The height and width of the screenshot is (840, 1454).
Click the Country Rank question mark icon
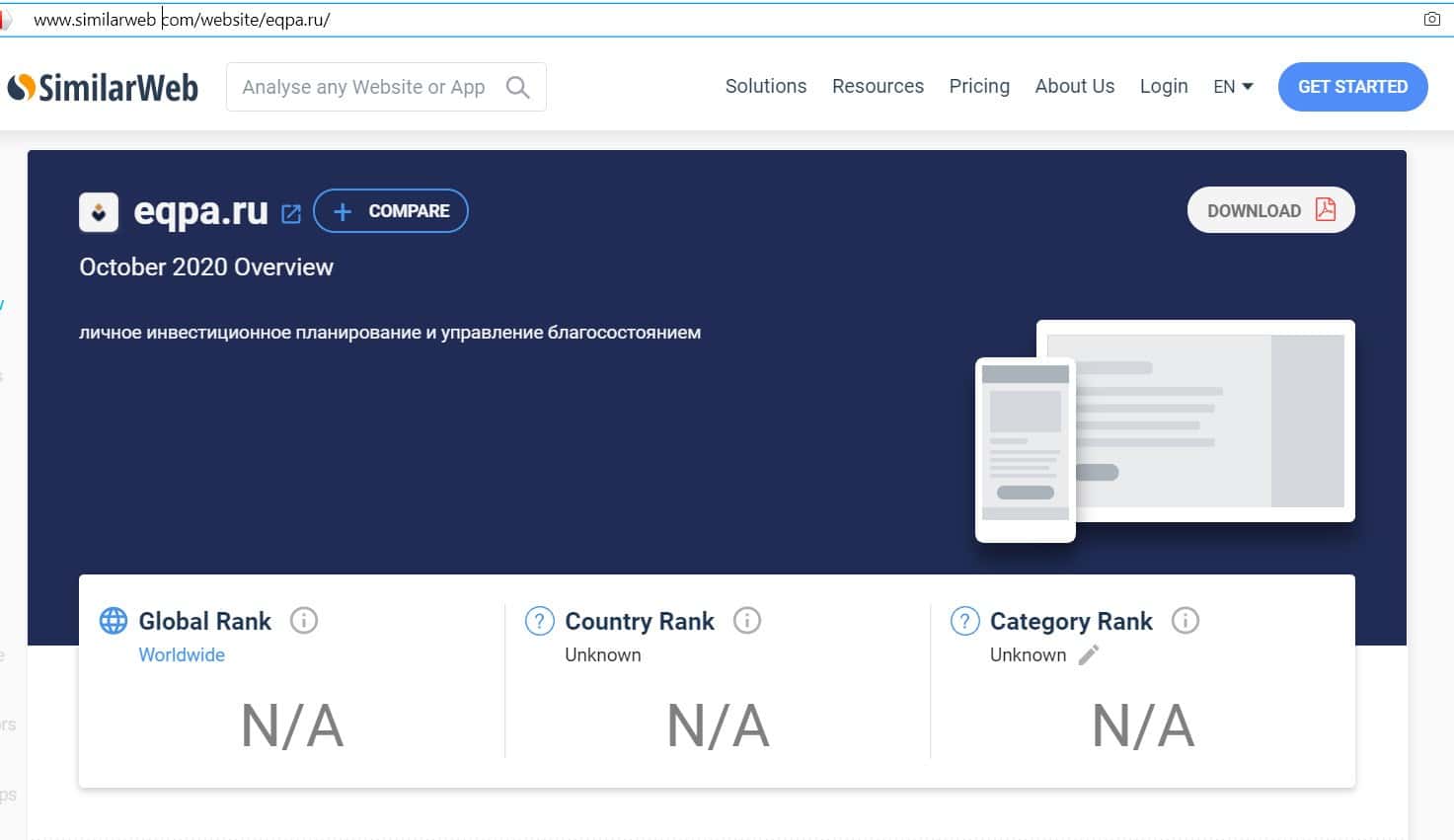pos(539,621)
